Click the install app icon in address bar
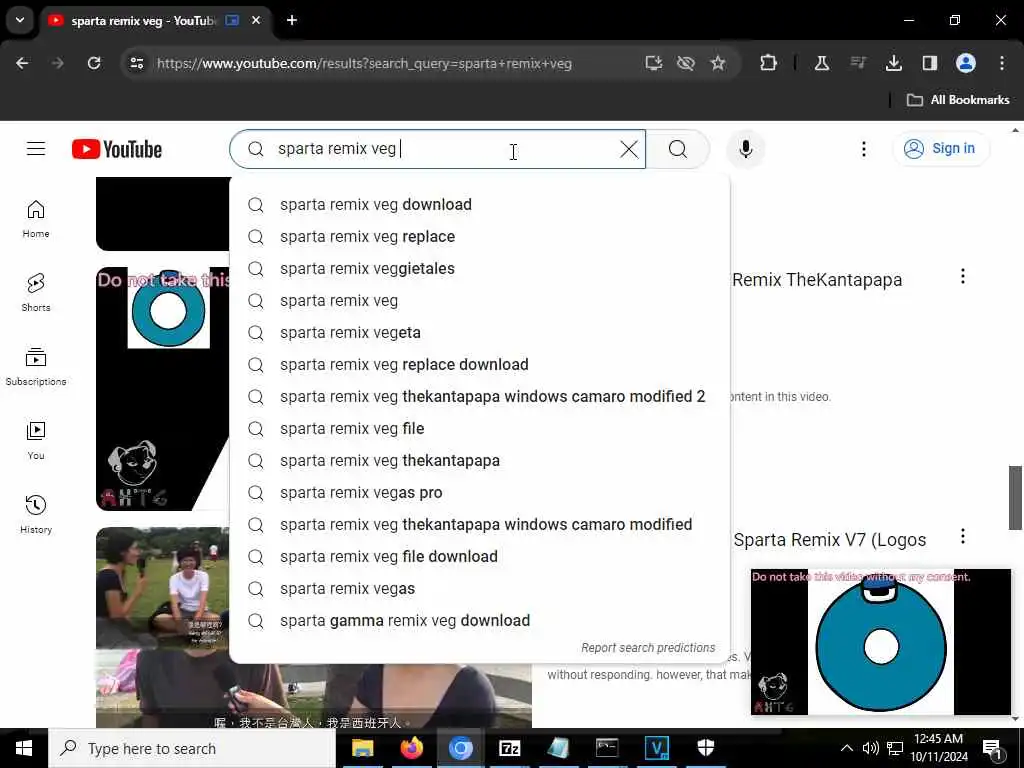 click(653, 63)
